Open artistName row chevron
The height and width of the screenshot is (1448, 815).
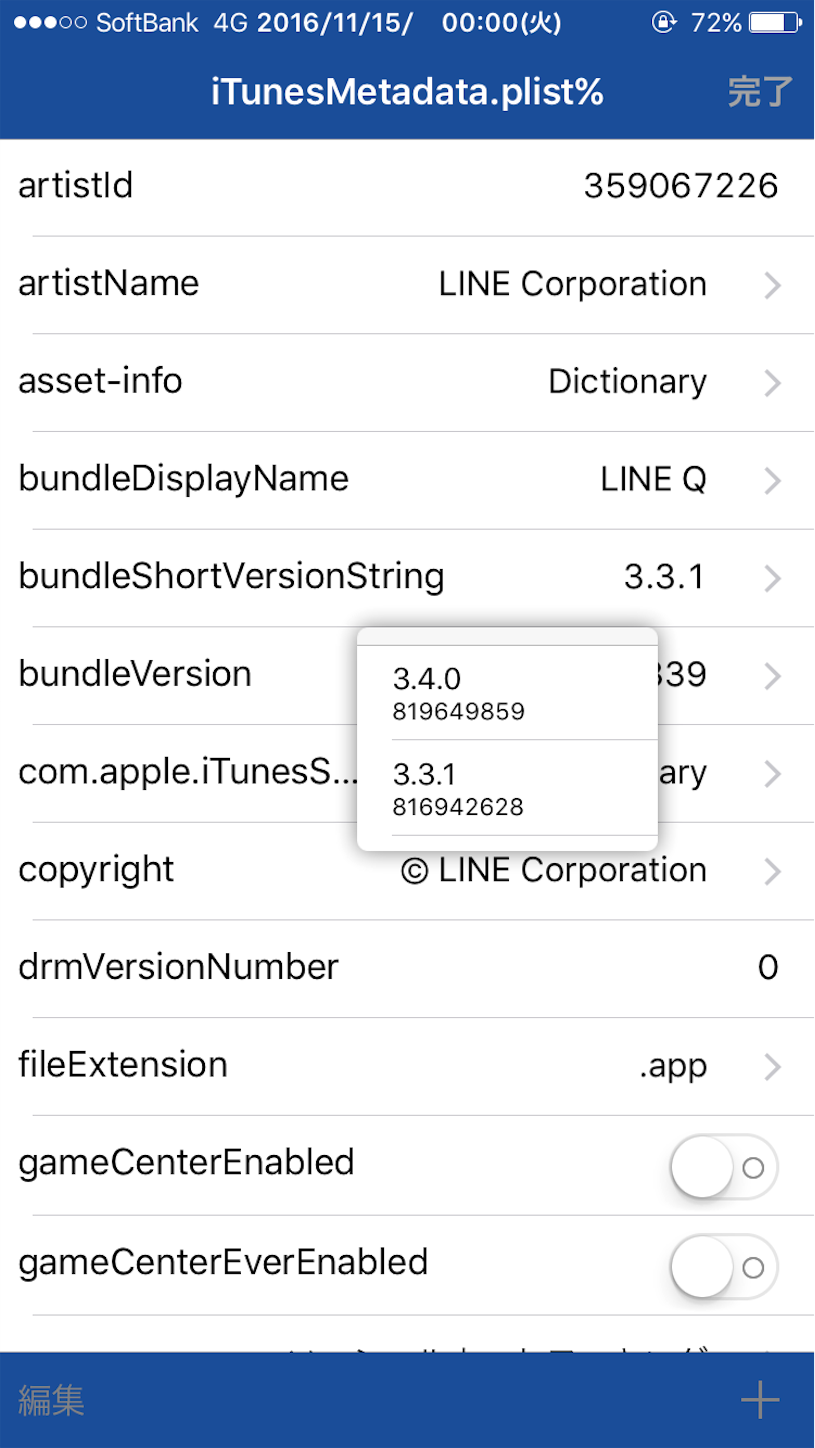772,286
